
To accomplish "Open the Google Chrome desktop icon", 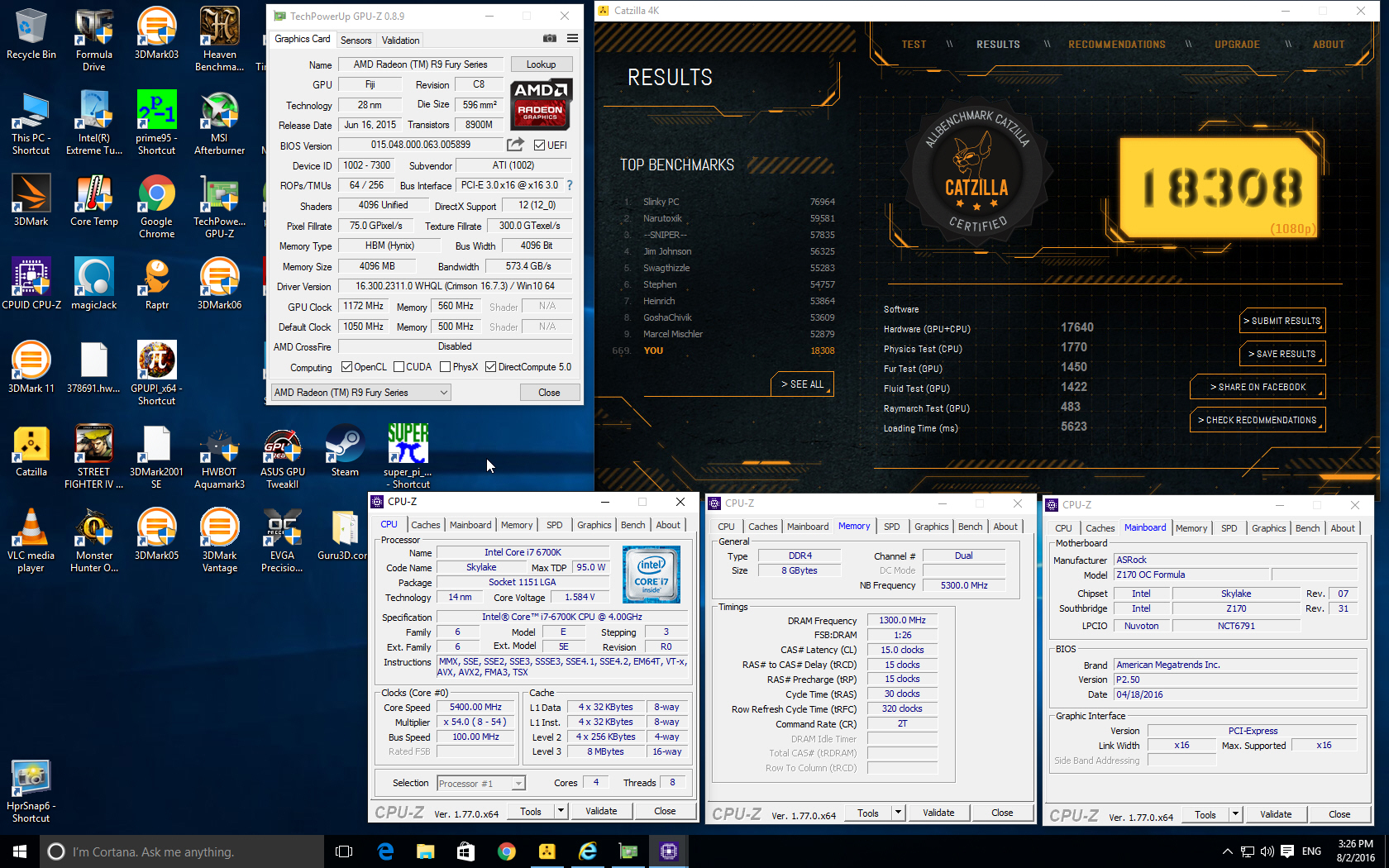I will pyautogui.click(x=157, y=207).
